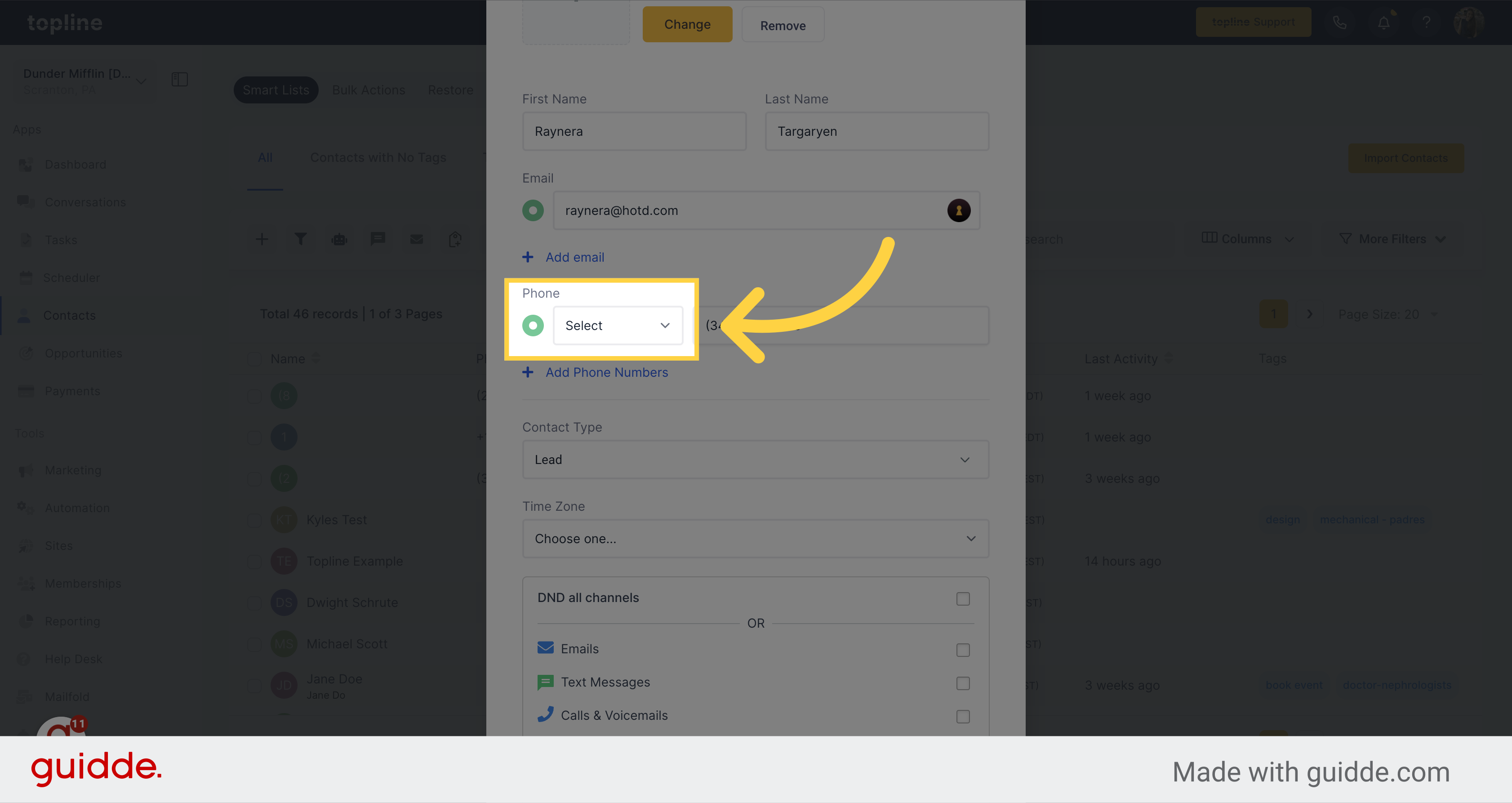This screenshot has height=803, width=1512.
Task: Enable the Text Messages DND checkbox
Action: 963,682
